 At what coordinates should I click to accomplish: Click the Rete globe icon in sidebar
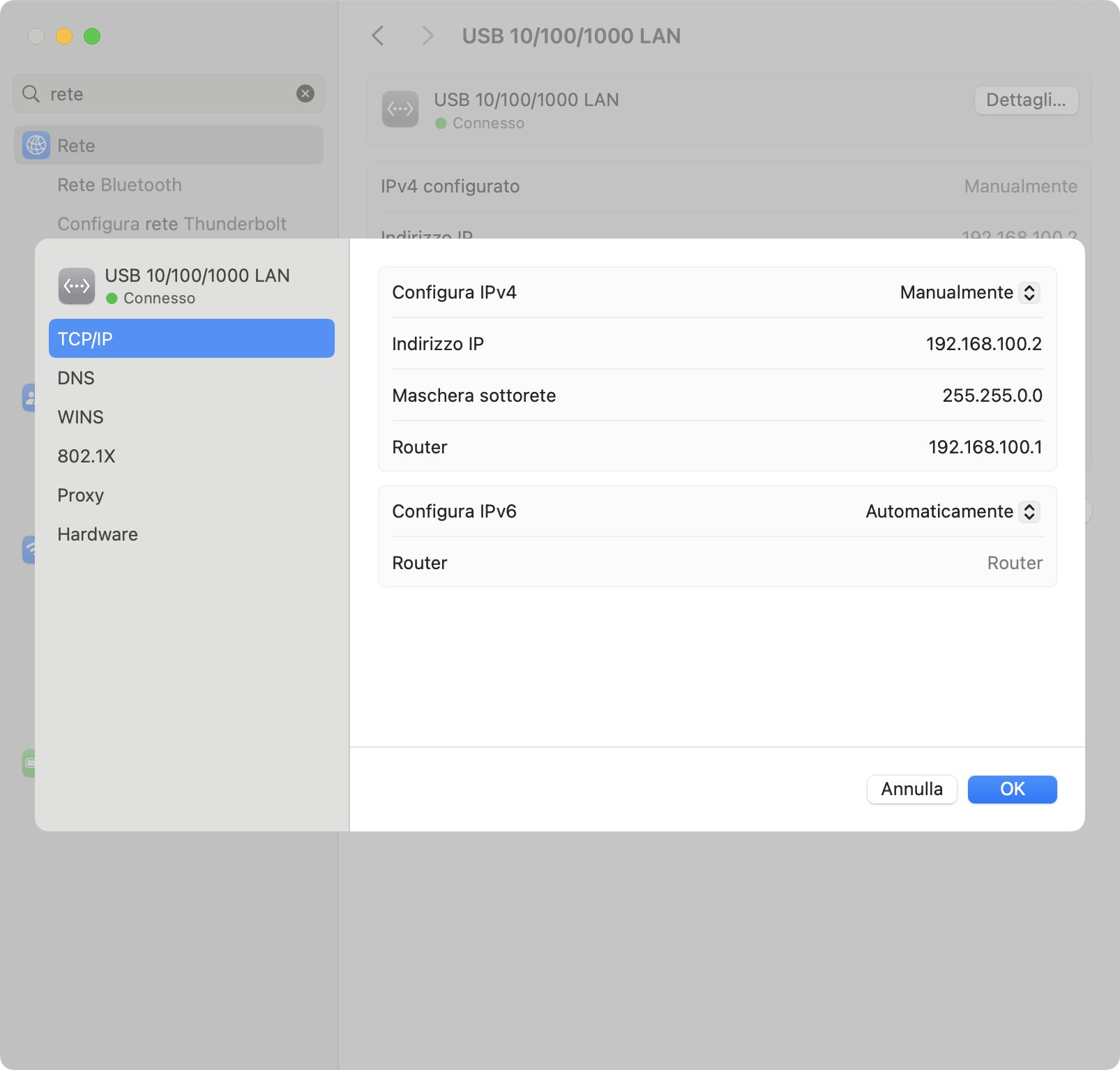click(36, 145)
